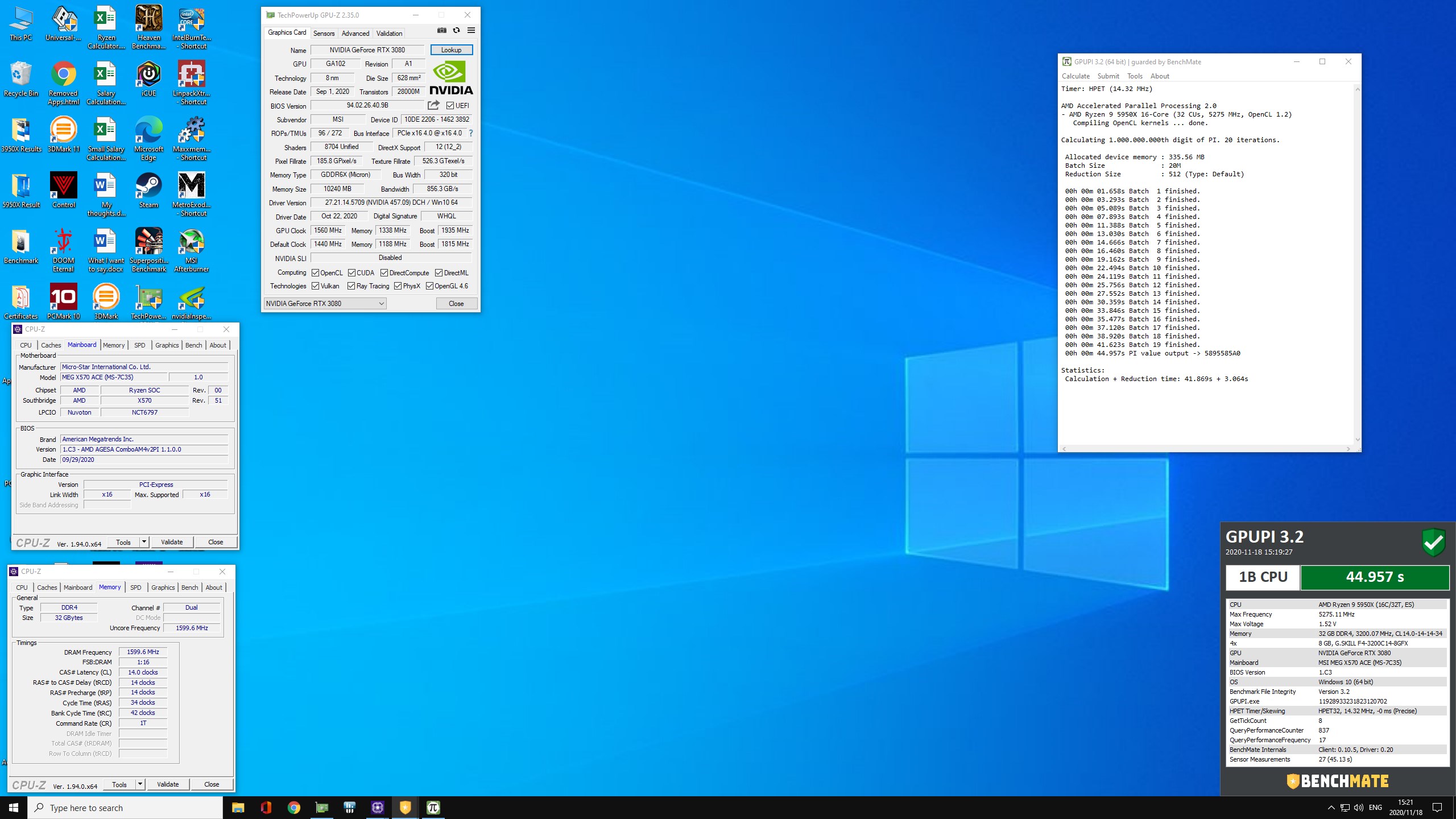Open the Control game desktop icon
This screenshot has height=819, width=1456.
tap(64, 190)
